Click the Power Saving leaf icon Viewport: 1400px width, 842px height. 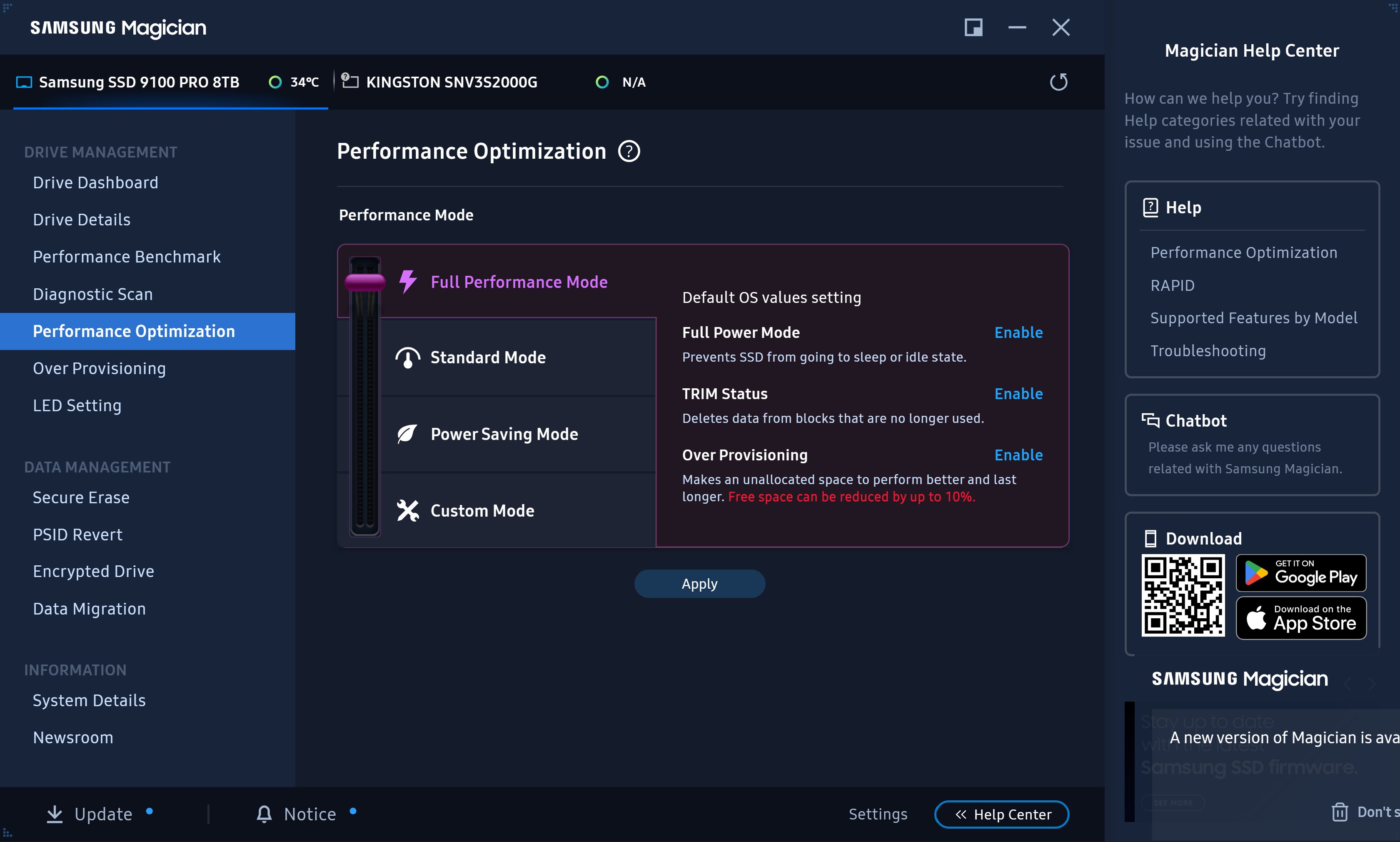[407, 434]
